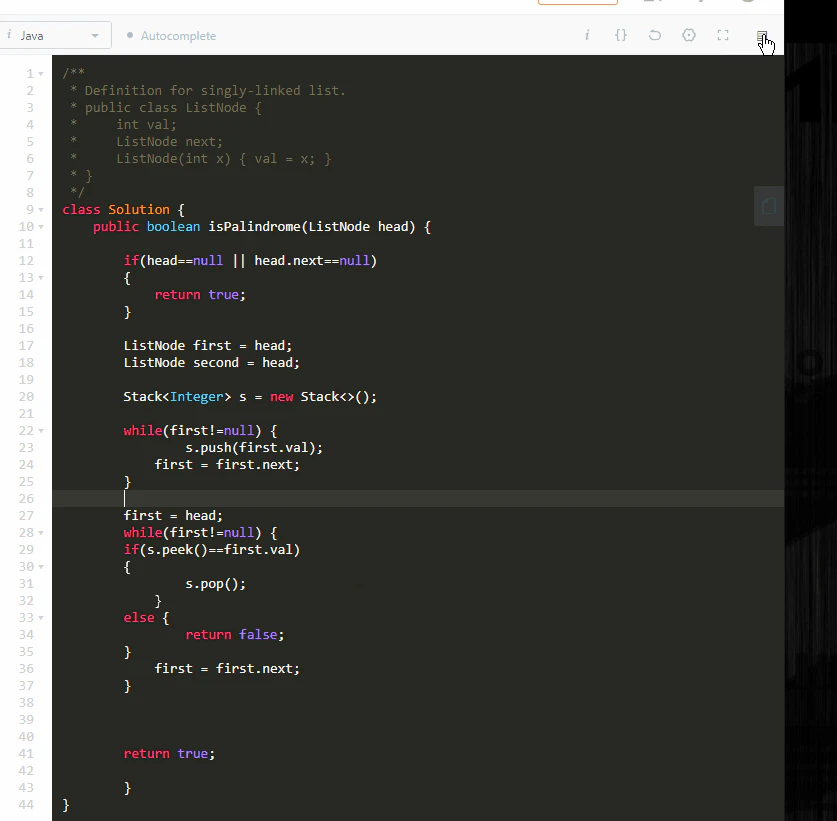Collapse the first while loop block
The height and width of the screenshot is (821, 837).
[x=40, y=430]
